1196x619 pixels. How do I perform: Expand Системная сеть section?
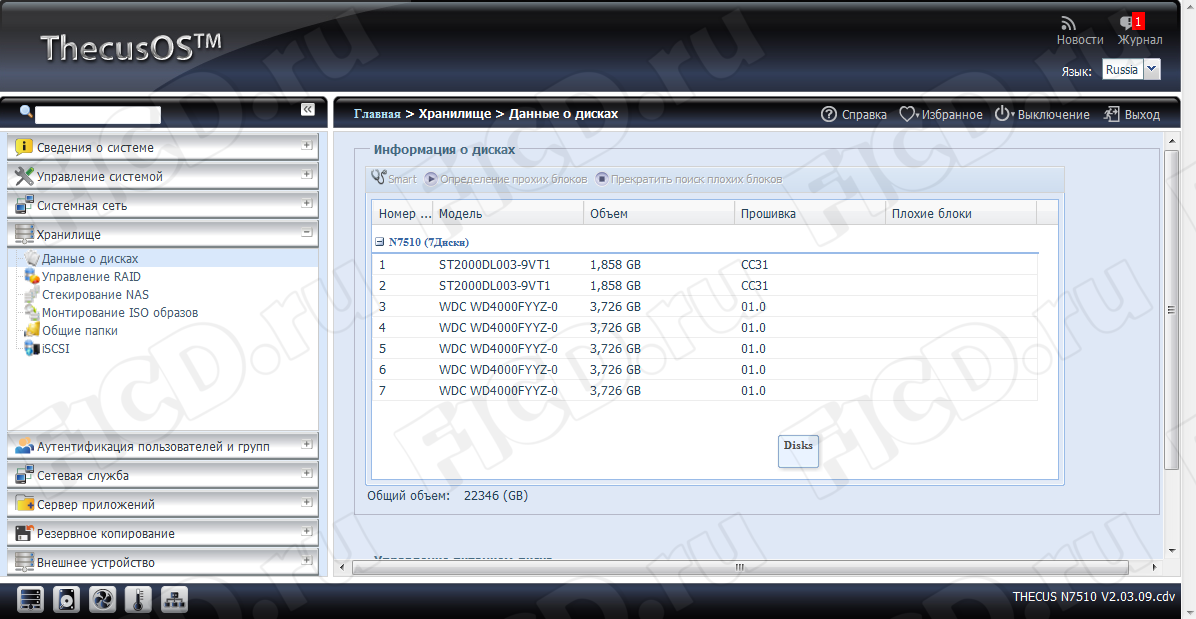[307, 203]
